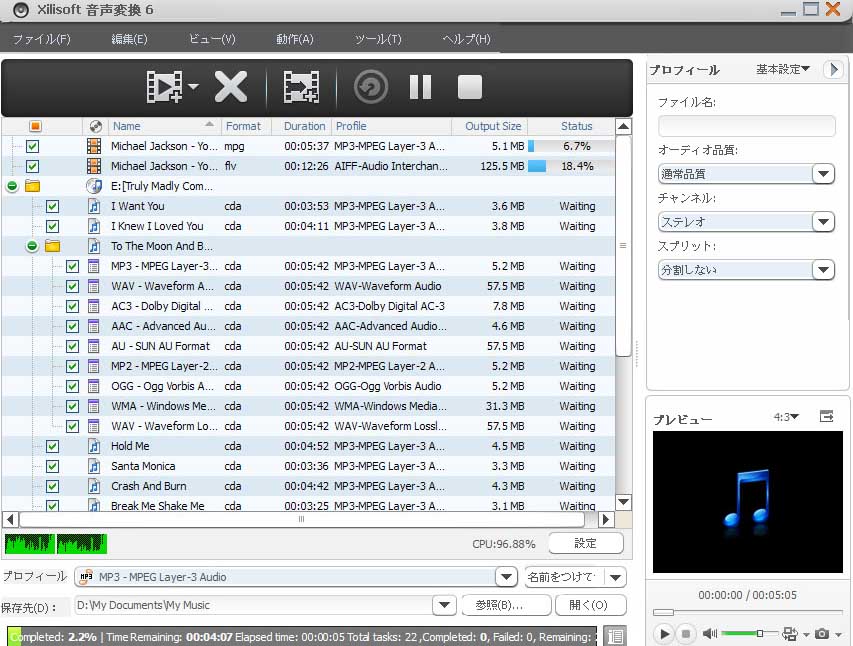Uncheck the 'Hold Me' track checkbox
Image resolution: width=853 pixels, height=646 pixels.
(52, 446)
